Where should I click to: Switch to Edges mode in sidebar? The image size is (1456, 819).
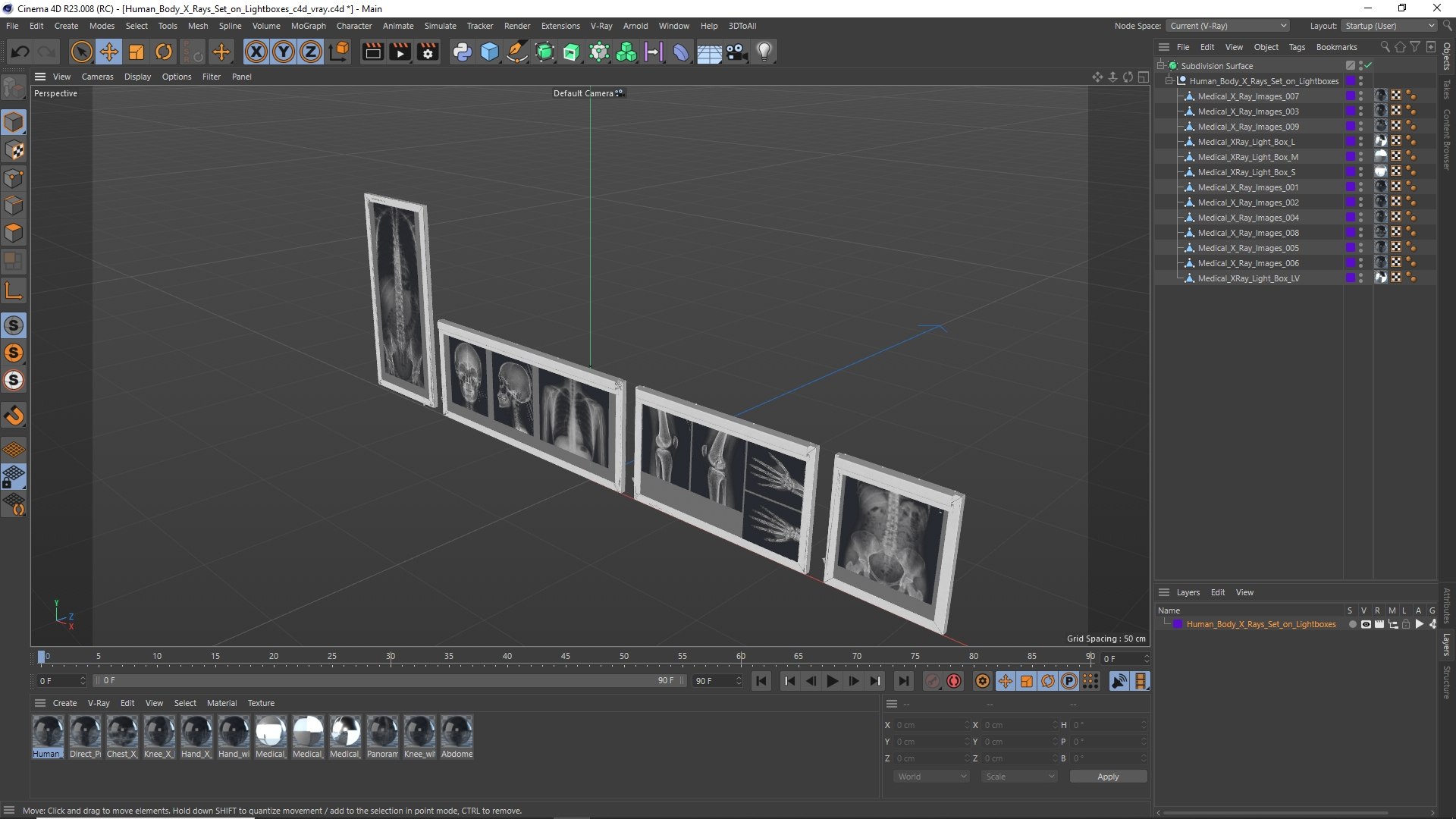click(14, 206)
